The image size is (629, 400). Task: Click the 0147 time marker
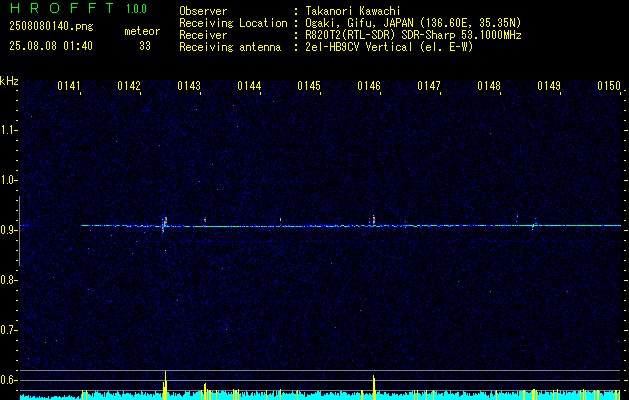(x=429, y=86)
